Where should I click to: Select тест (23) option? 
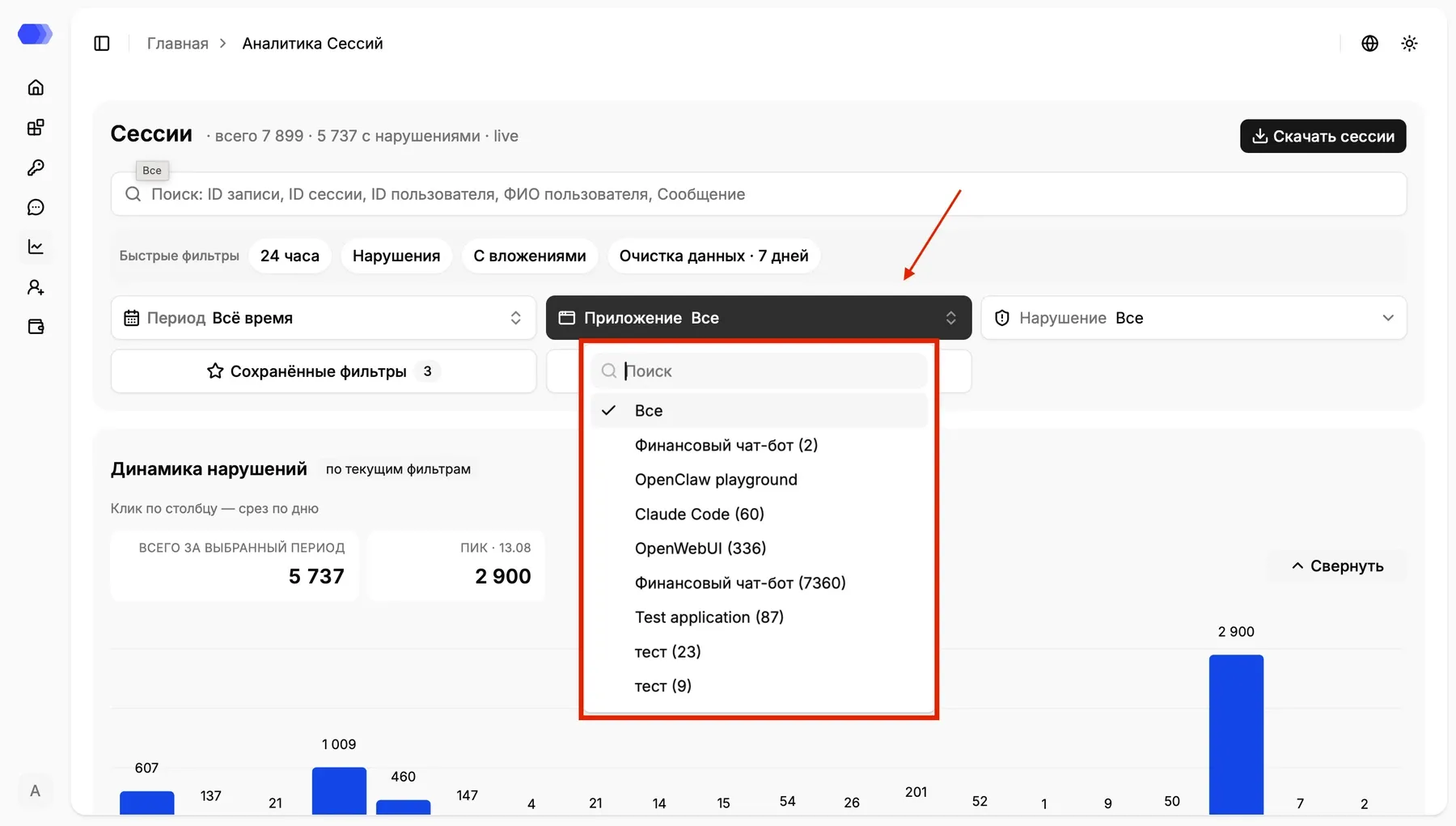758,651
